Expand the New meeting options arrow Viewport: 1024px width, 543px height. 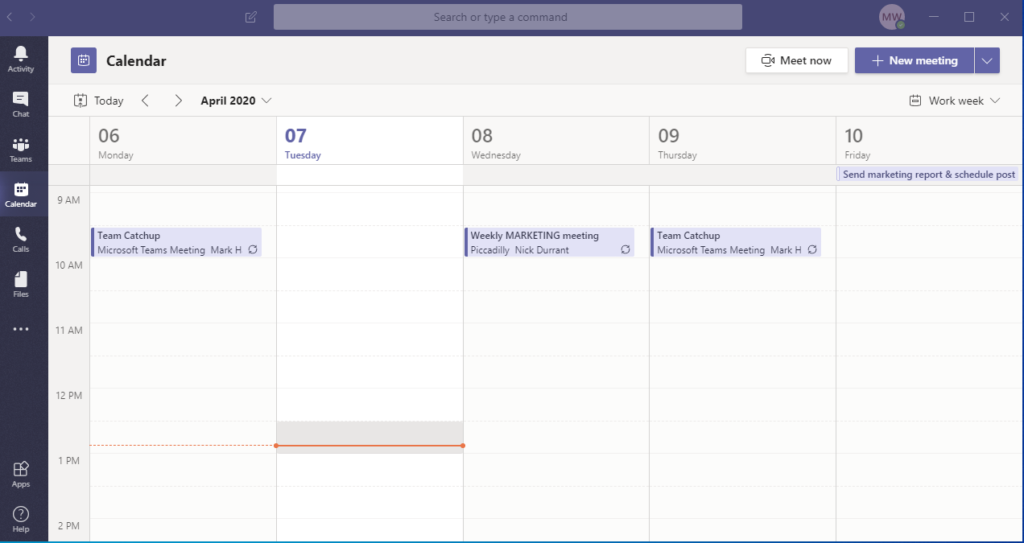tap(987, 60)
